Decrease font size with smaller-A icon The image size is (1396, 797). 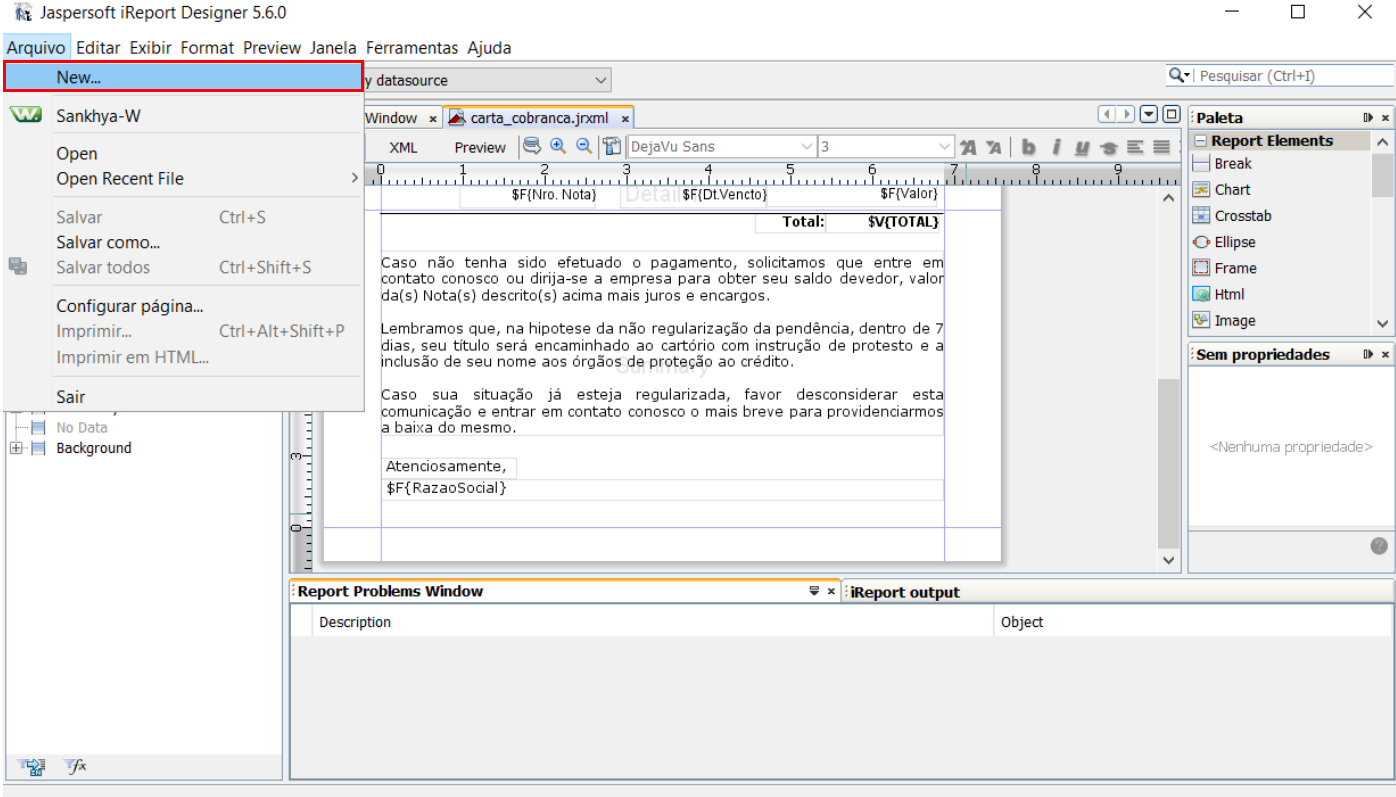[993, 147]
